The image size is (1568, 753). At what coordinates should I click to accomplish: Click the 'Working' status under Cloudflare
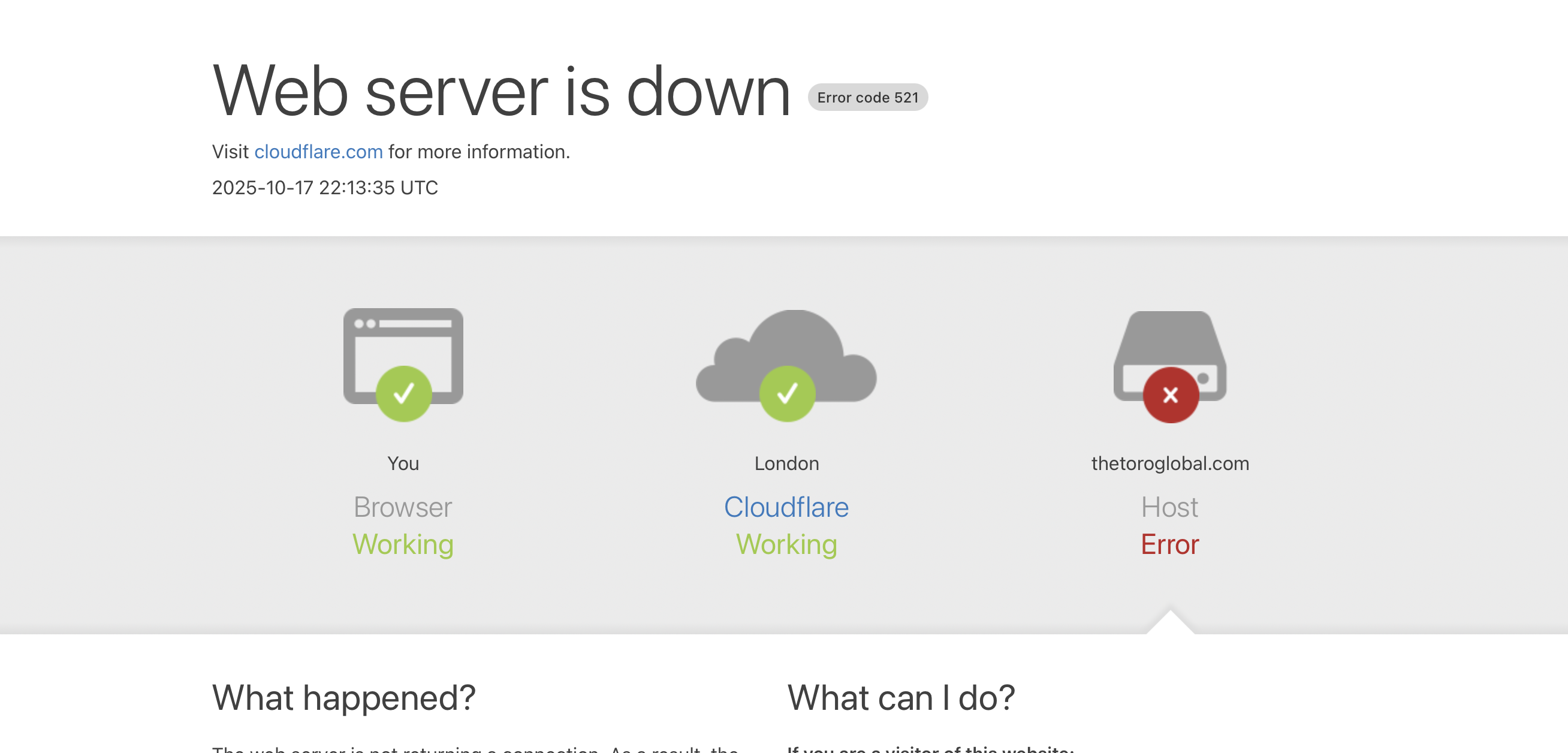786,544
